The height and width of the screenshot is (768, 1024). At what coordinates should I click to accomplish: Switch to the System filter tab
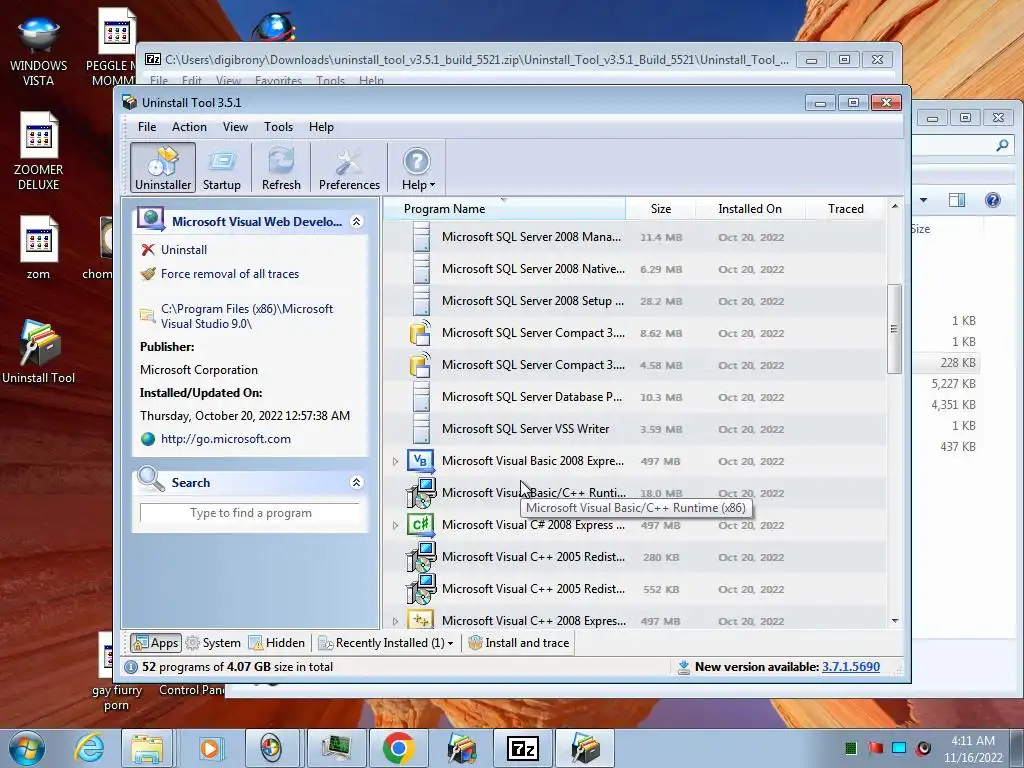[213, 643]
